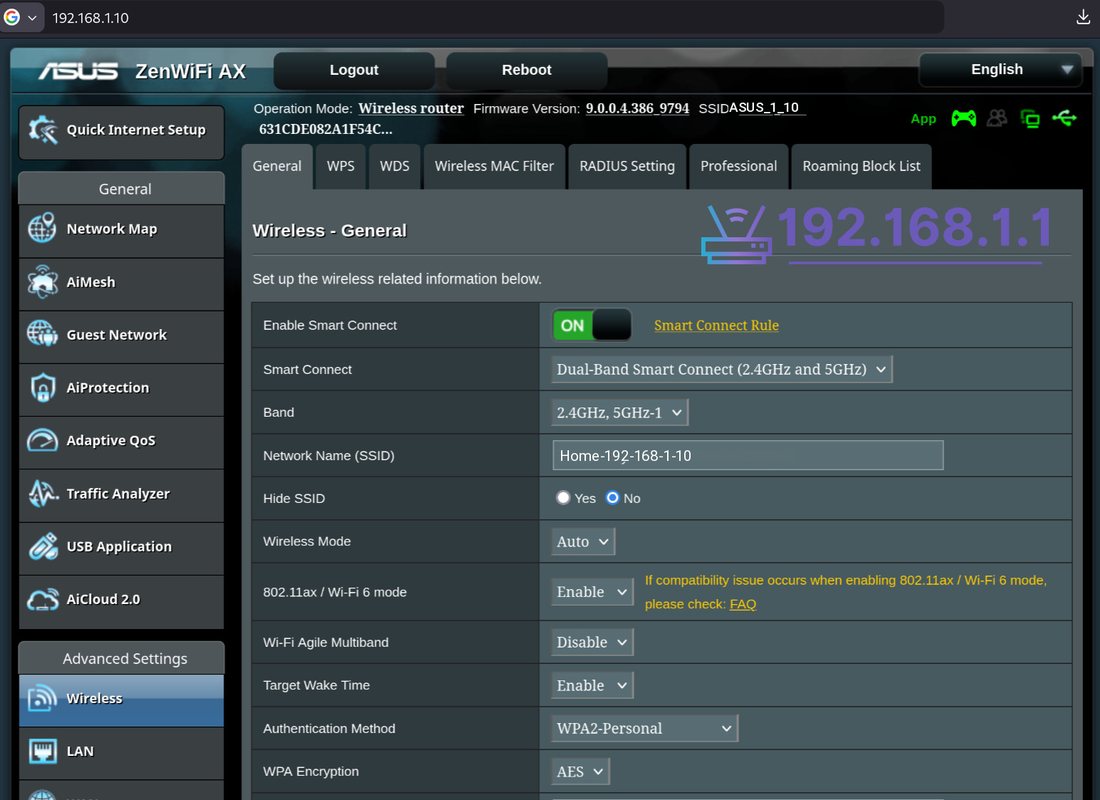Select No for Hide SSID
Image resolution: width=1100 pixels, height=800 pixels.
612,498
